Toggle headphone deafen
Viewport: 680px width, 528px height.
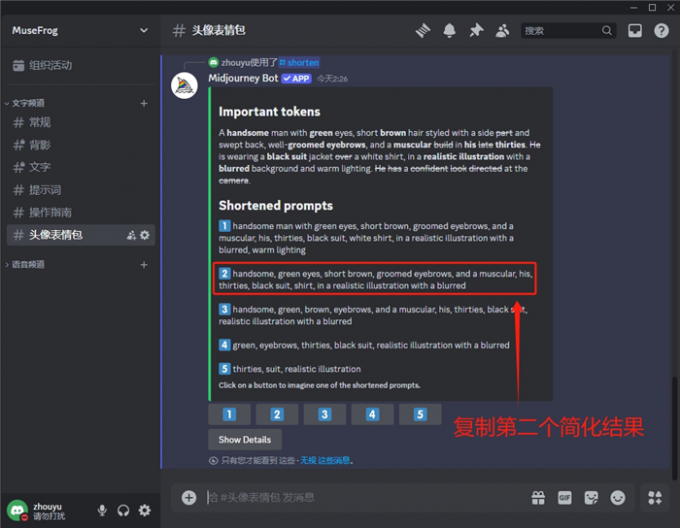tap(123, 510)
